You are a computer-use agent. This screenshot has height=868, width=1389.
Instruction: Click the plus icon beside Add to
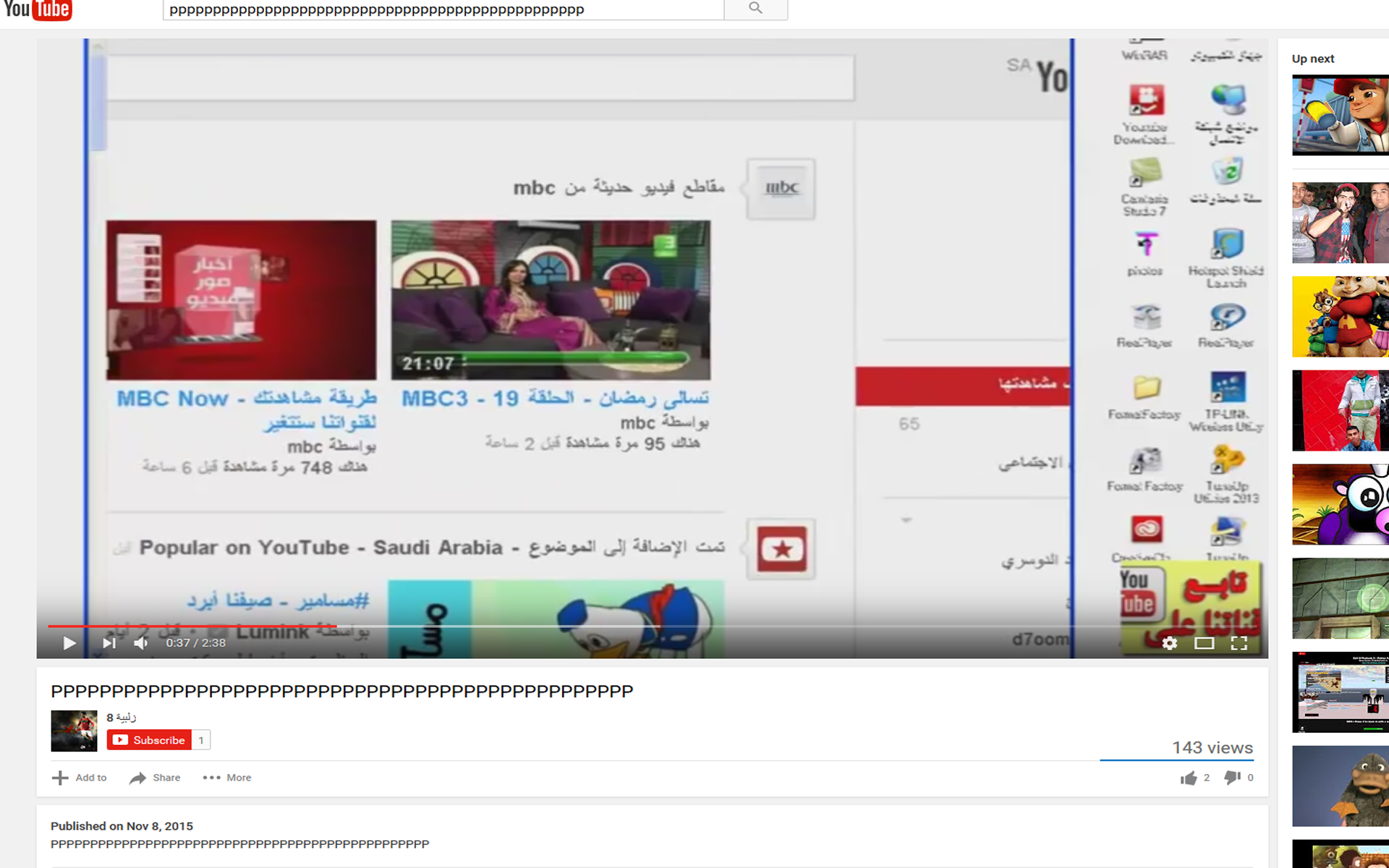[x=59, y=778]
